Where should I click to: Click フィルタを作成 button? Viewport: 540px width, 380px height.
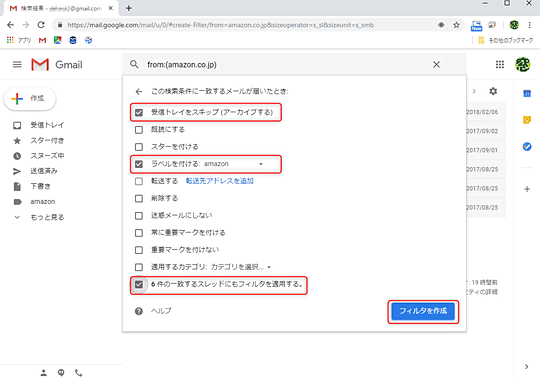pyautogui.click(x=423, y=311)
